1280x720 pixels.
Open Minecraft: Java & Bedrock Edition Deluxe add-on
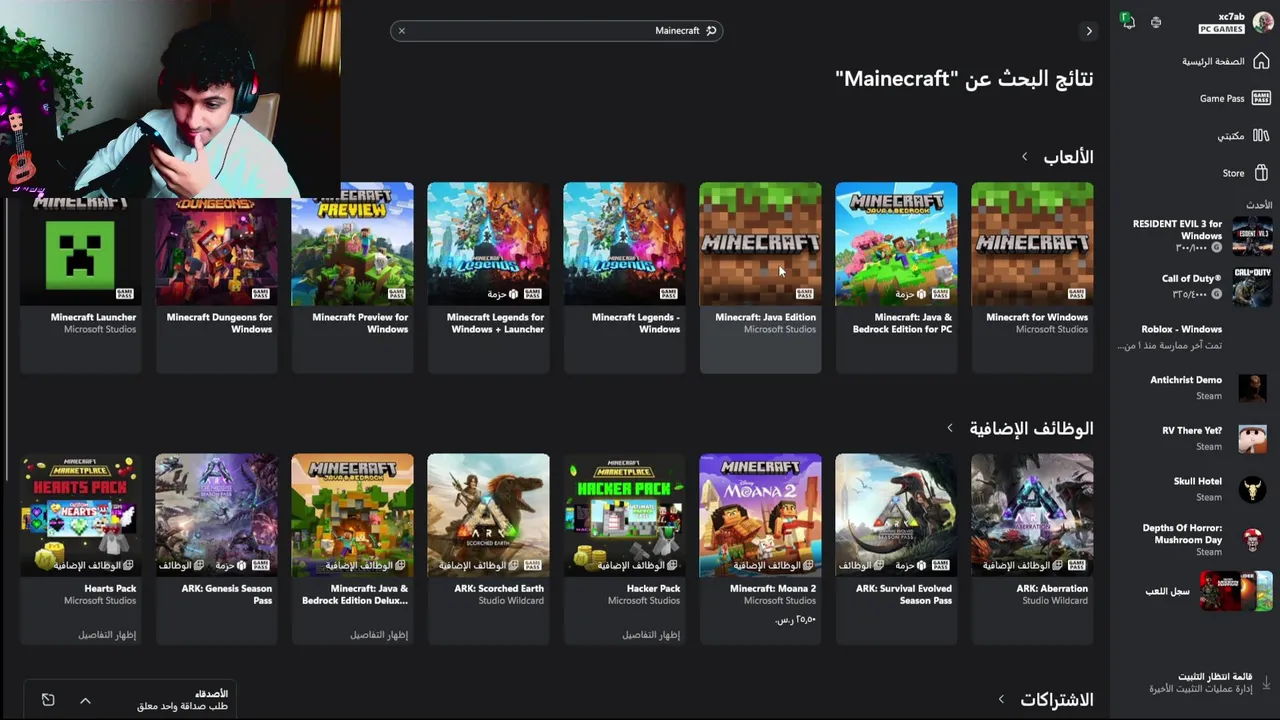point(352,548)
